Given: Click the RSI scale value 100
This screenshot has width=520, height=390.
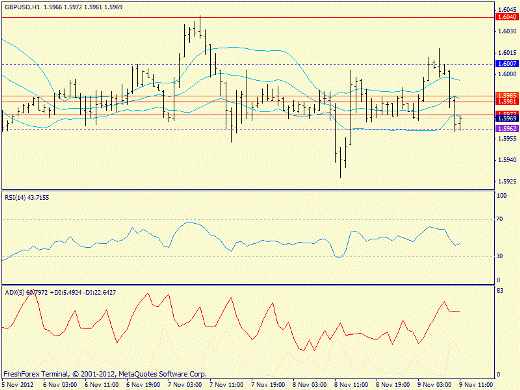Looking at the screenshot, I should point(502,196).
